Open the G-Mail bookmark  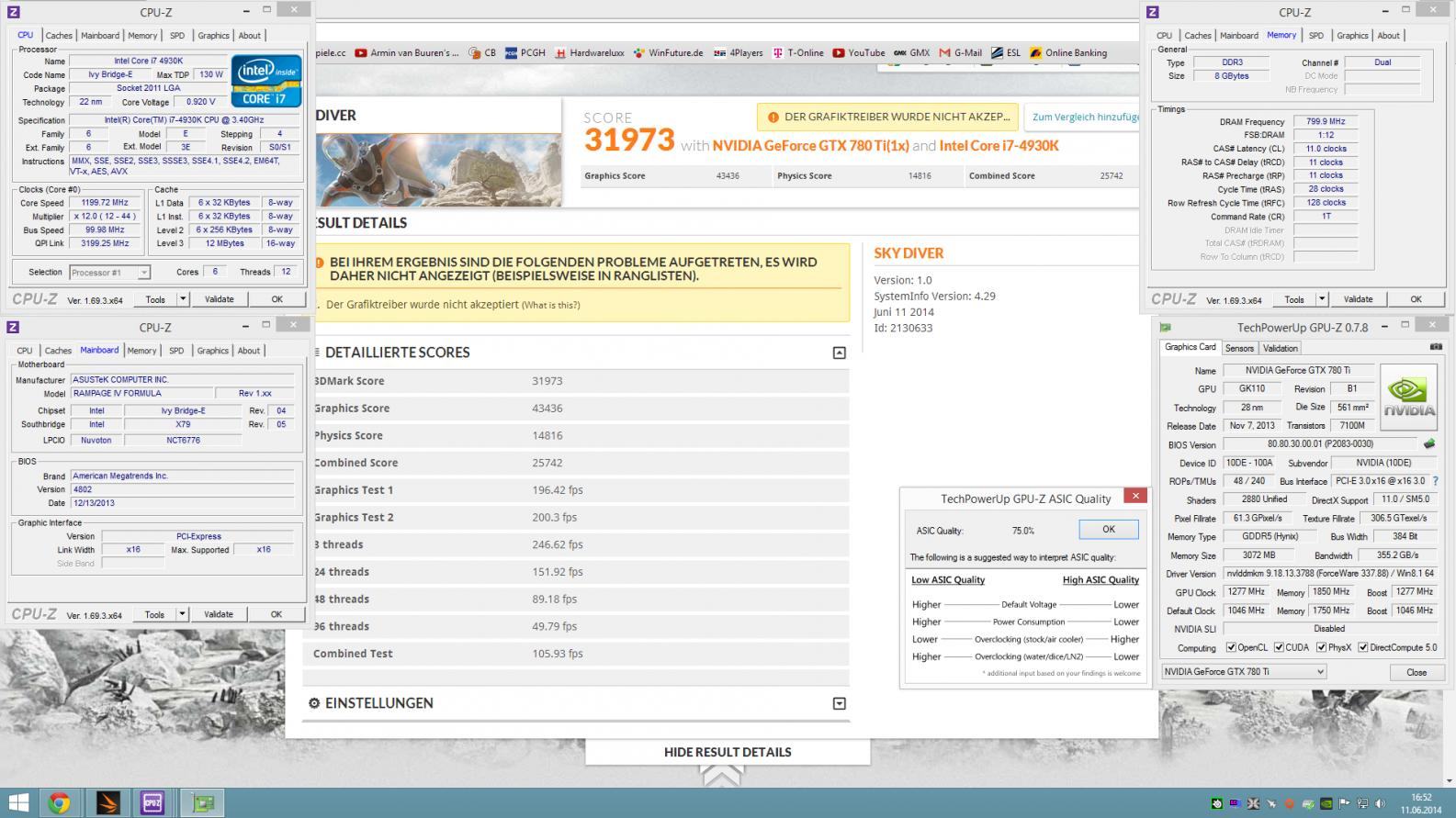click(x=960, y=53)
